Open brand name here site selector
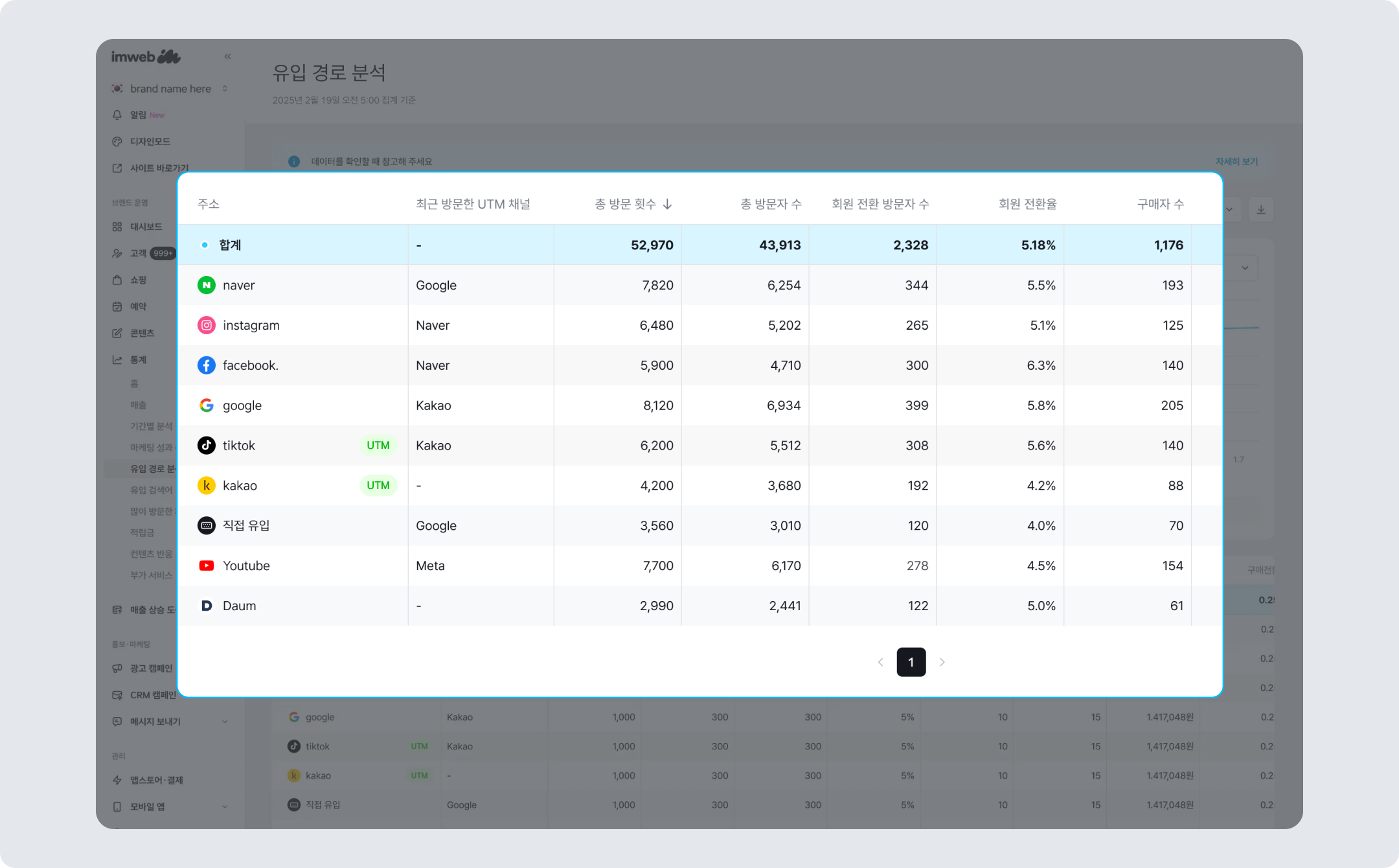This screenshot has width=1399, height=868. [170, 89]
